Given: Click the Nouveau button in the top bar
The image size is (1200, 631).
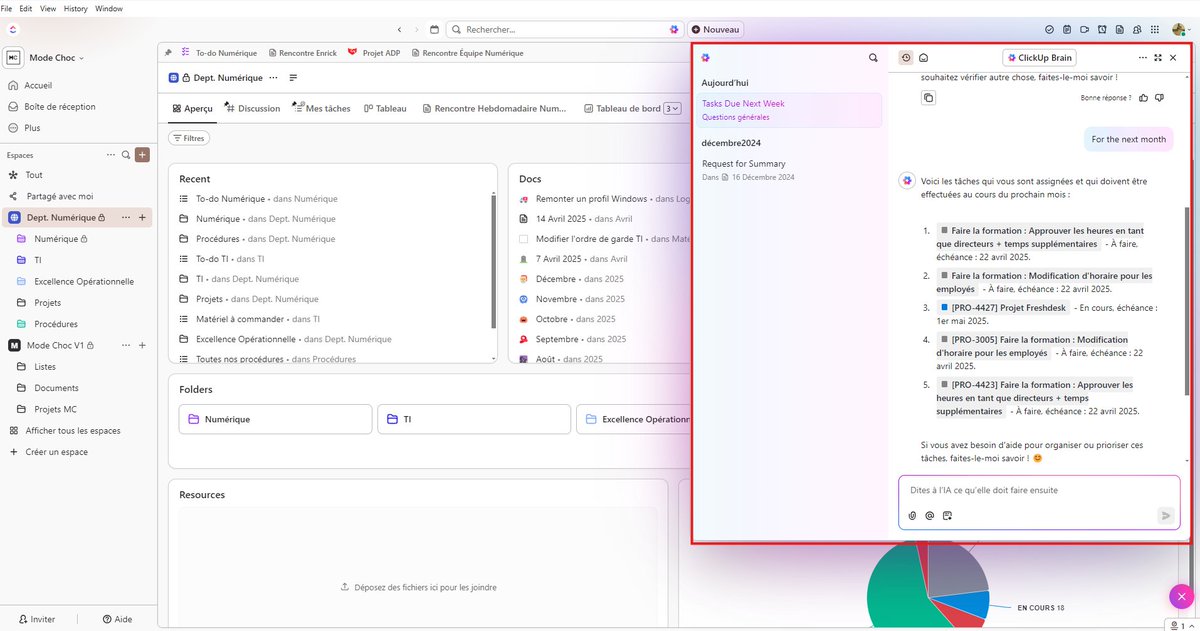Looking at the screenshot, I should (x=716, y=30).
